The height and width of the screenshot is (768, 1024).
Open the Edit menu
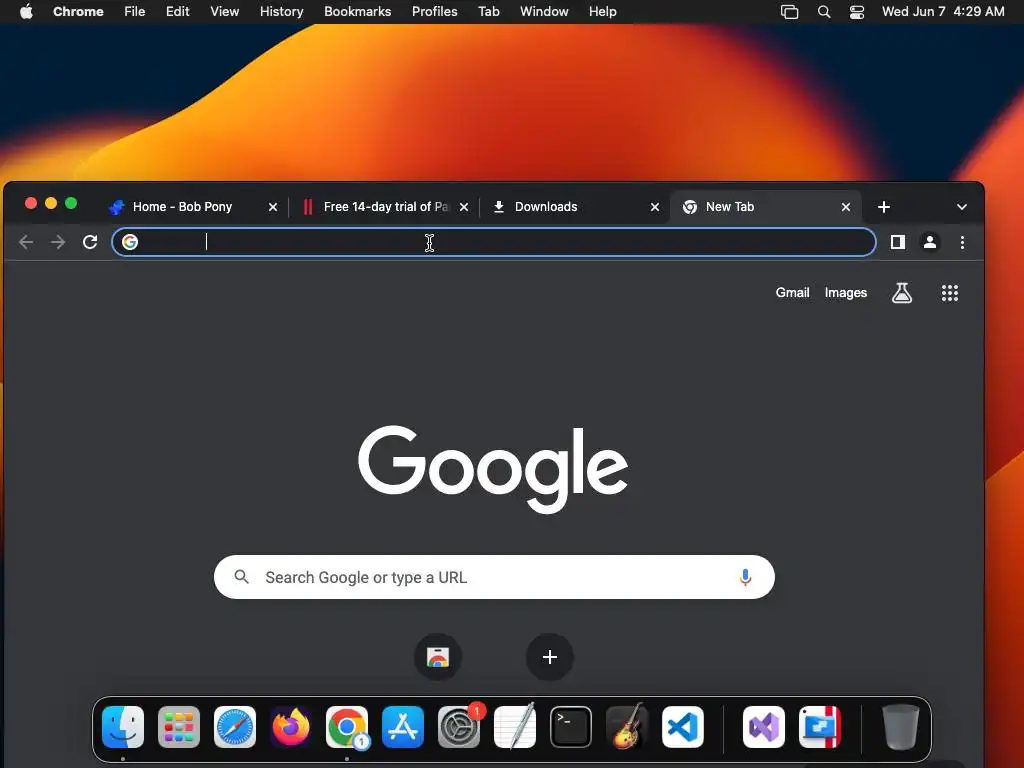pos(178,11)
